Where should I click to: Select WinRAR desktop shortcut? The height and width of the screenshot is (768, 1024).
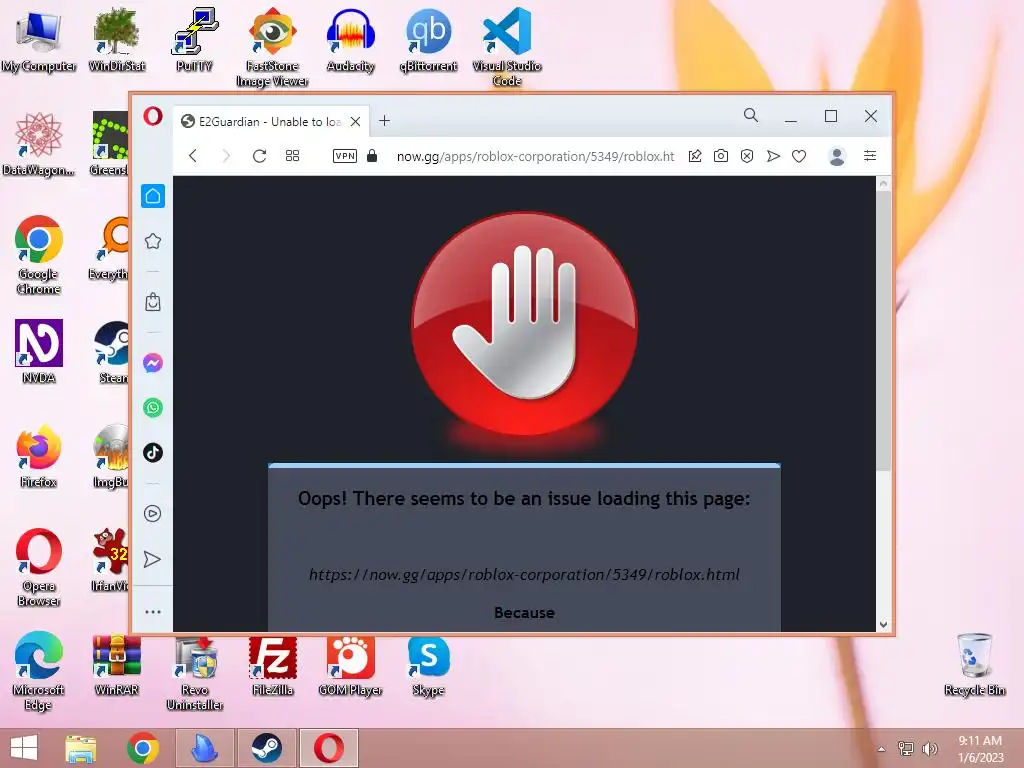[116, 665]
